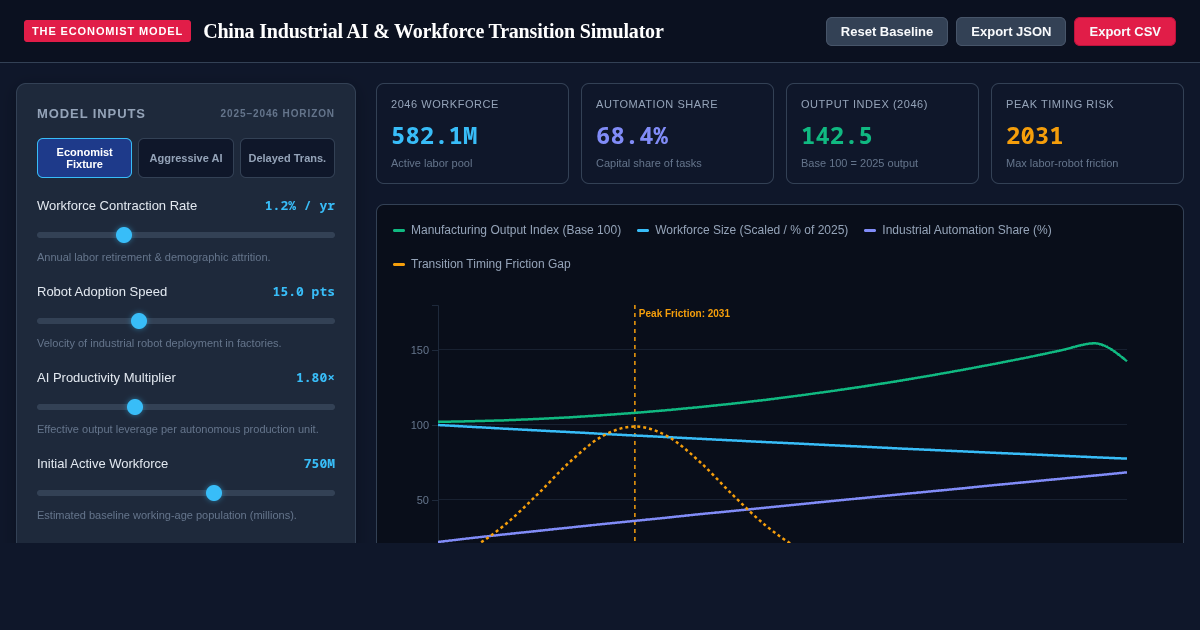Viewport: 1200px width, 630px height.
Task: Export the model as JSON
Action: 1011,31
